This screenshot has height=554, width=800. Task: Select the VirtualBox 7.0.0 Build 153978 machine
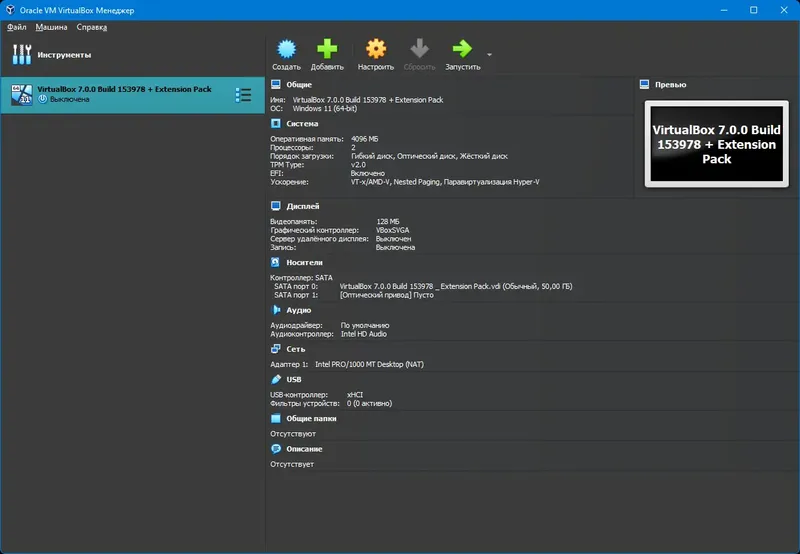(133, 95)
